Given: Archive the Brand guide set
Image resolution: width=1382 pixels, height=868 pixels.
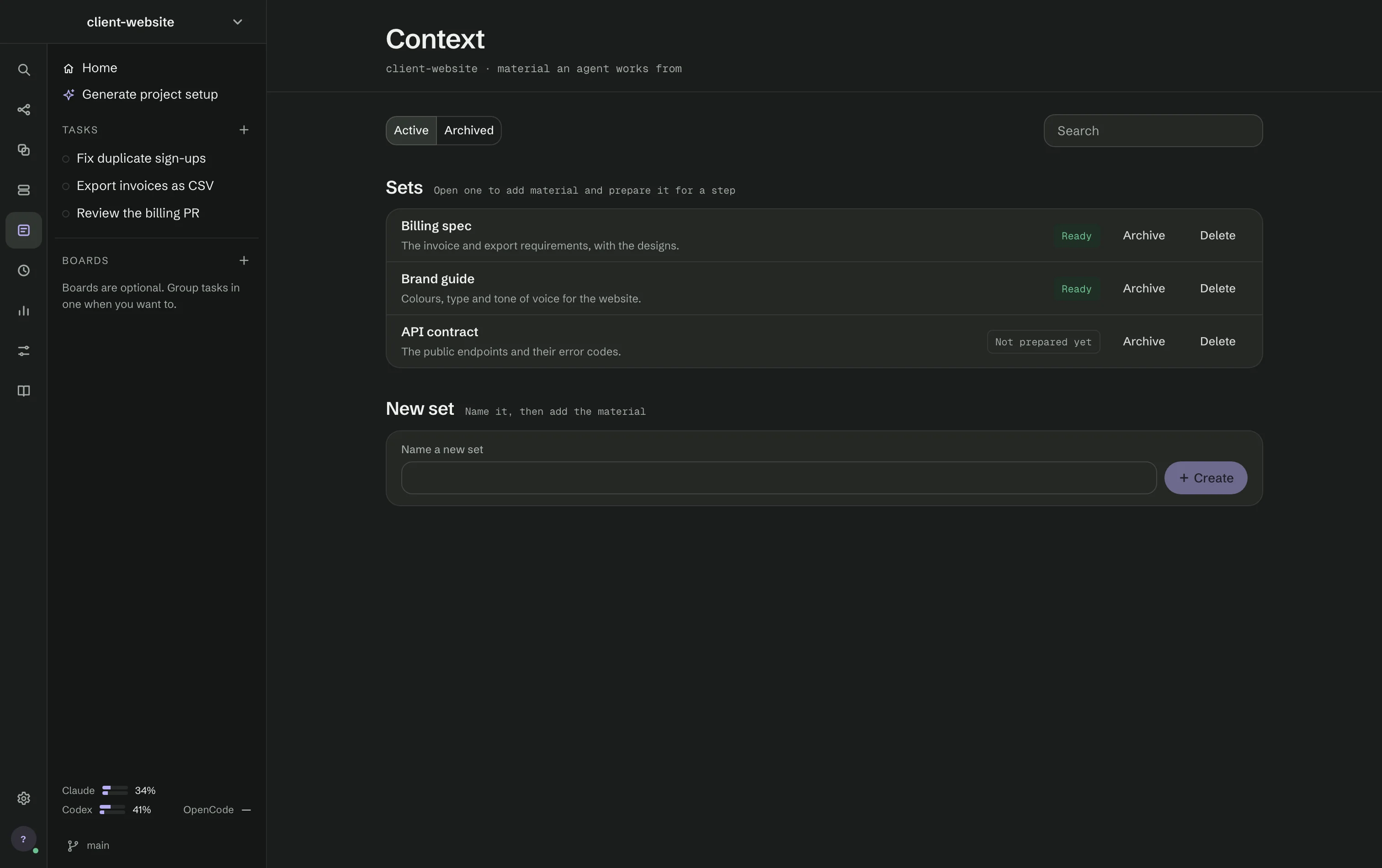Looking at the screenshot, I should point(1144,288).
